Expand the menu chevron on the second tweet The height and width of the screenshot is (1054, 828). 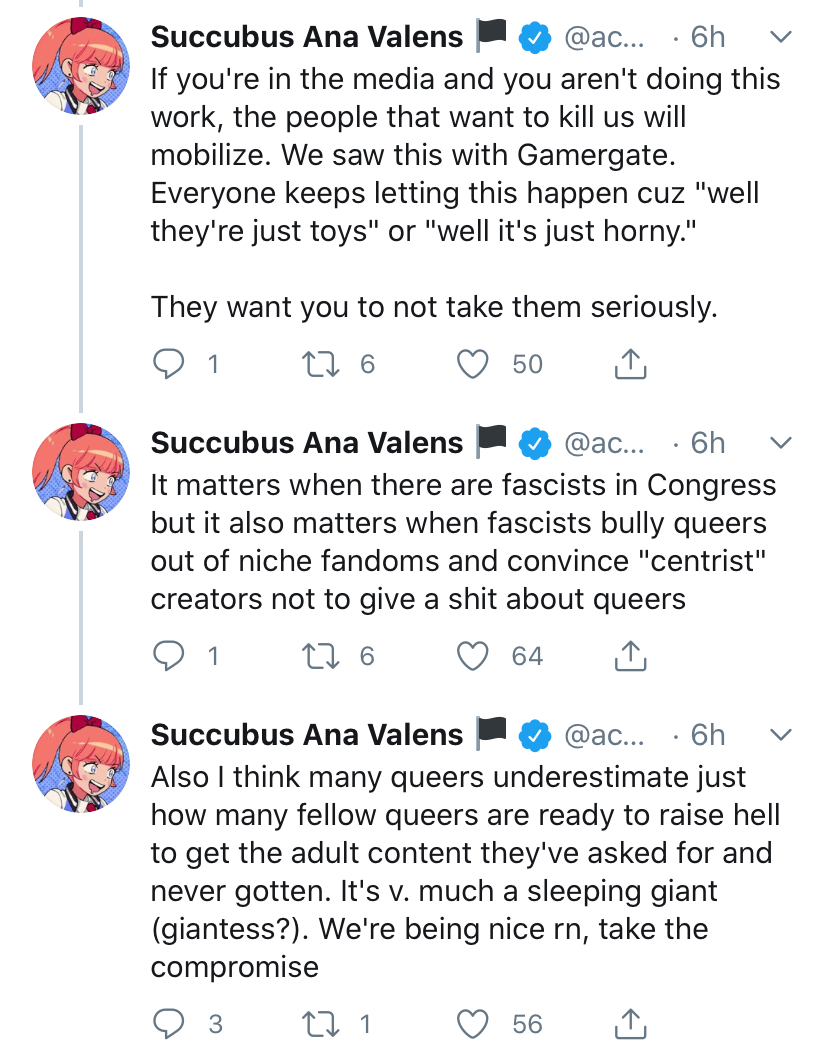[x=779, y=443]
